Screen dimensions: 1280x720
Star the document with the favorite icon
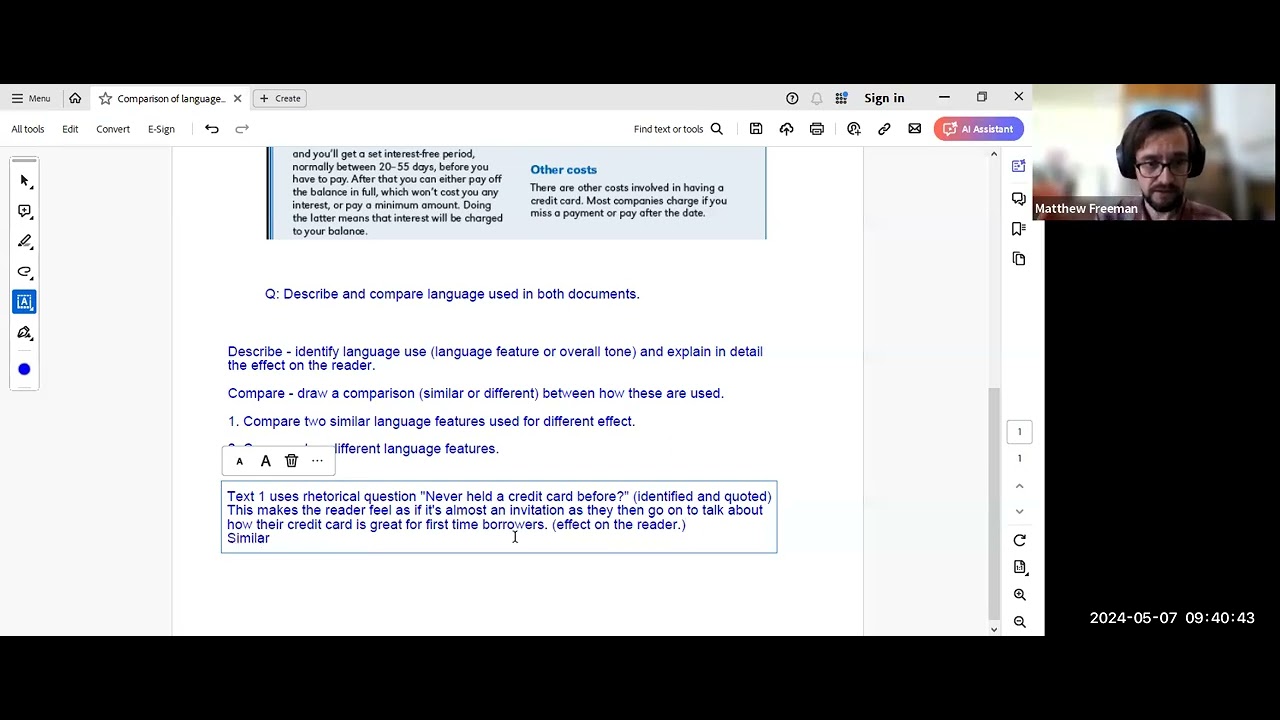coord(105,98)
